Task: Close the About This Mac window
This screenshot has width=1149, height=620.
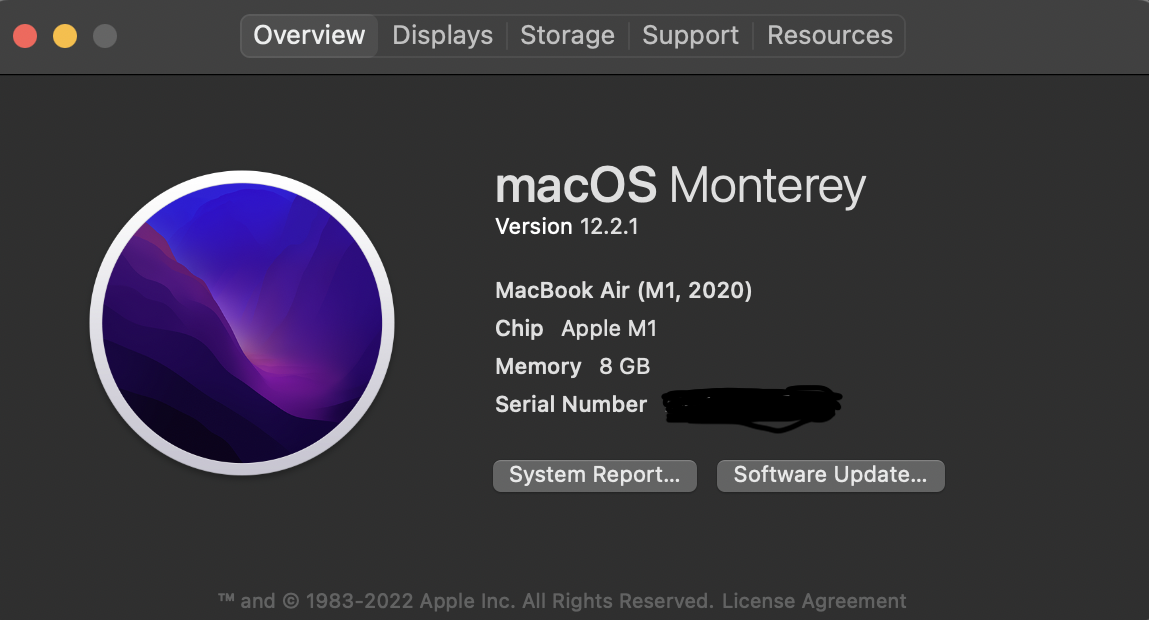Action: [x=25, y=36]
